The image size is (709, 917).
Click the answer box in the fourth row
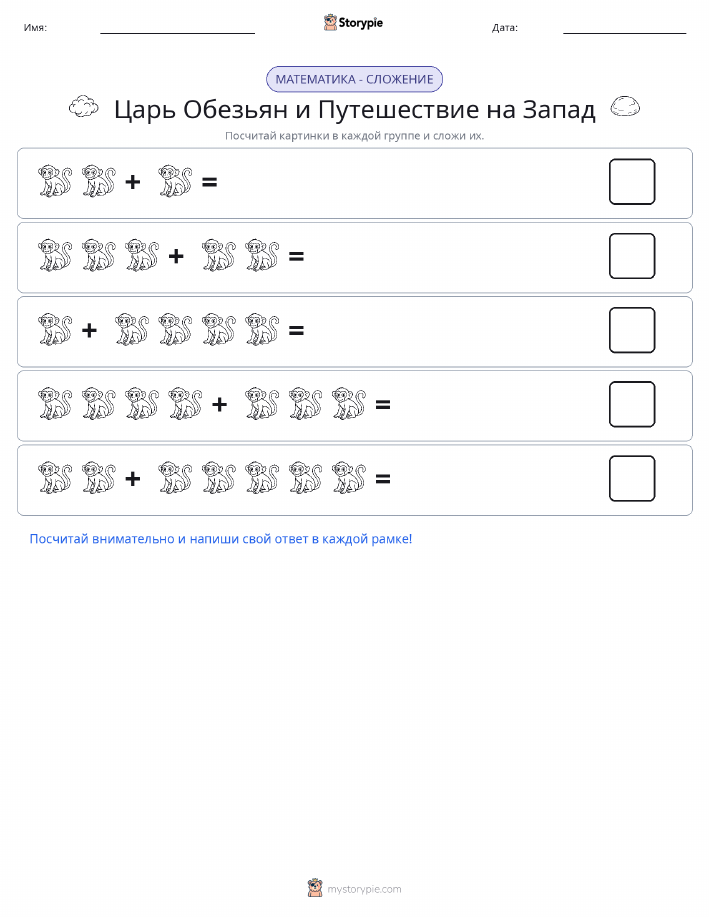(632, 404)
